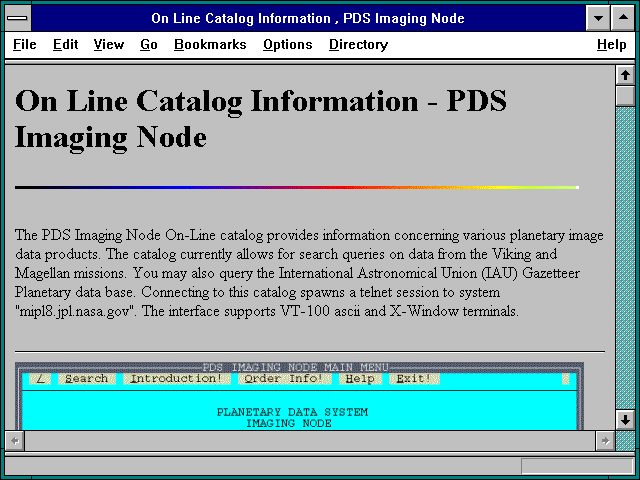Click the minimize down-arrow title button

pyautogui.click(x=598, y=18)
